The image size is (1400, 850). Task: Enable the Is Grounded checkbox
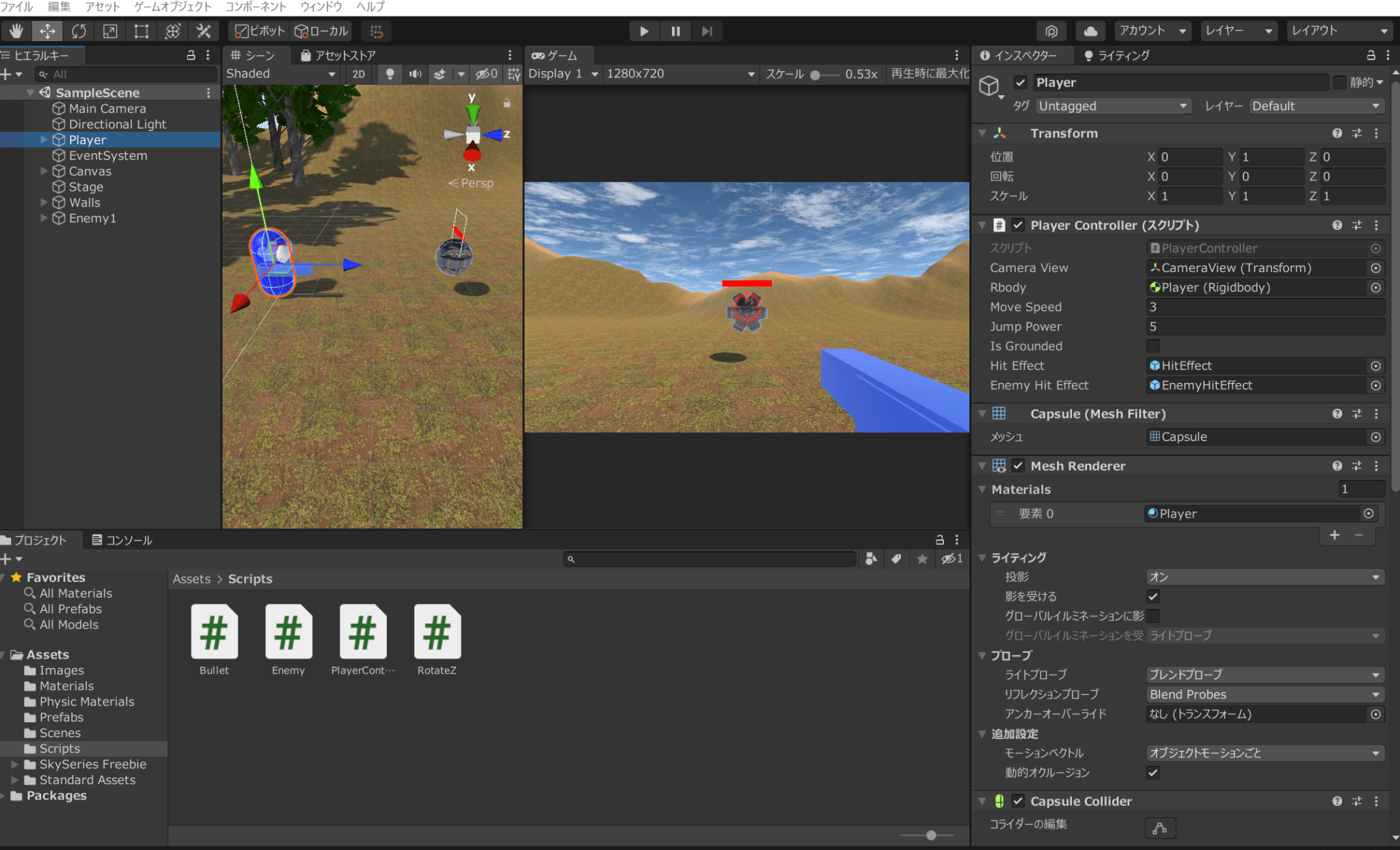point(1154,346)
